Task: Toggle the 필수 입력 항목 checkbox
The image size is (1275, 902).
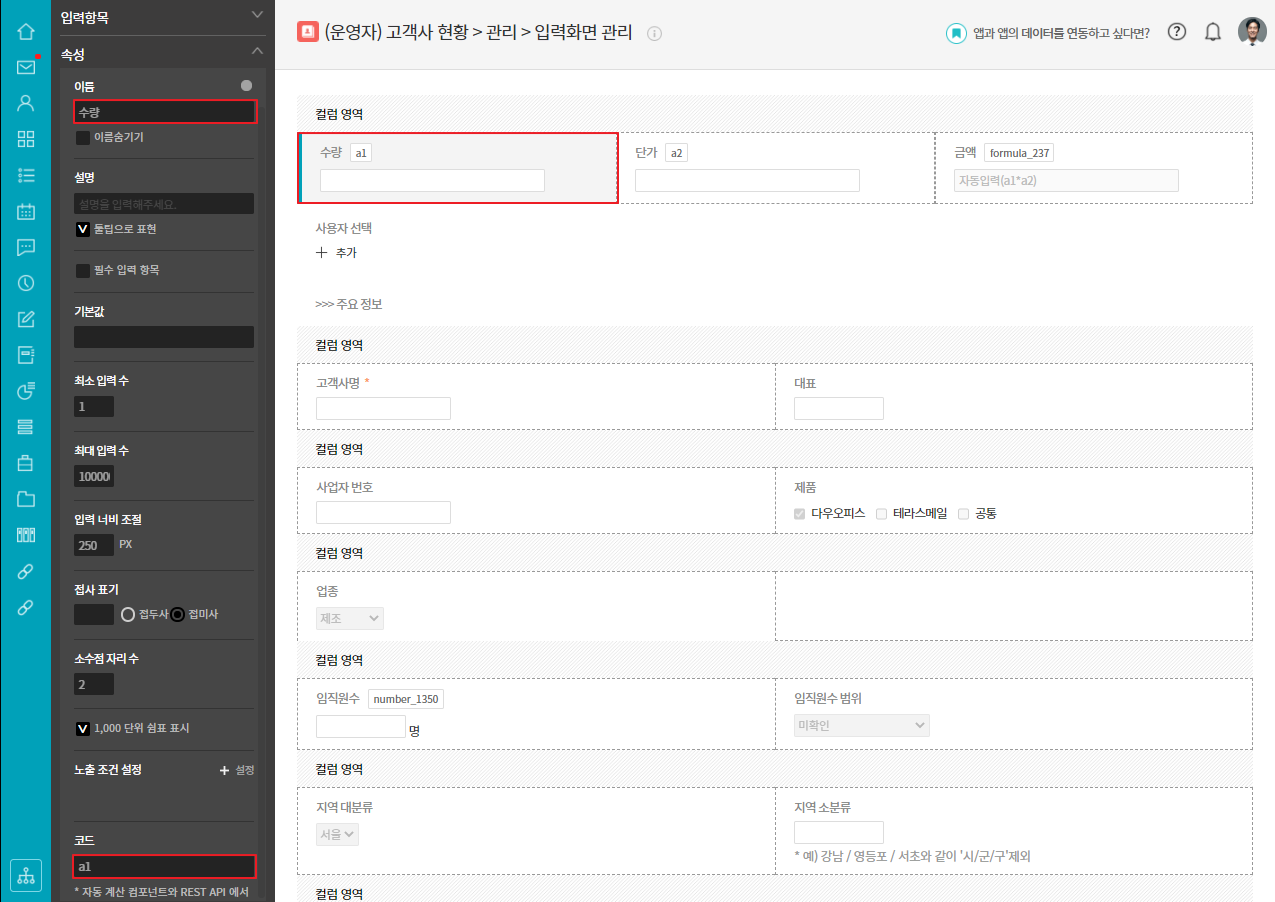Action: pos(83,270)
